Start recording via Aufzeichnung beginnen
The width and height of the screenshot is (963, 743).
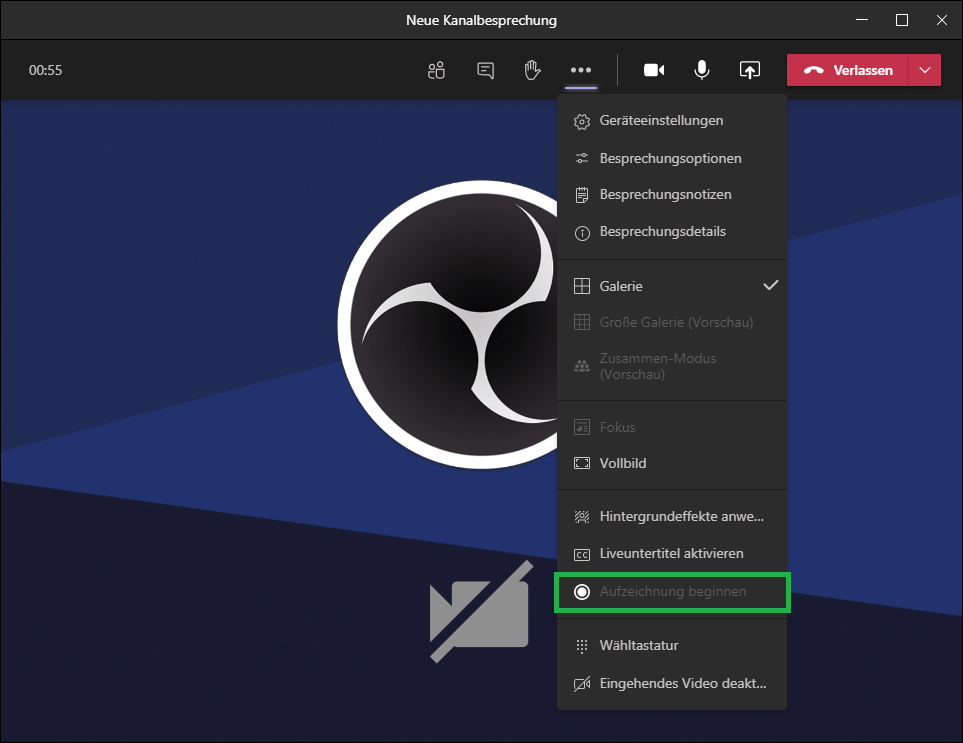[x=672, y=592]
